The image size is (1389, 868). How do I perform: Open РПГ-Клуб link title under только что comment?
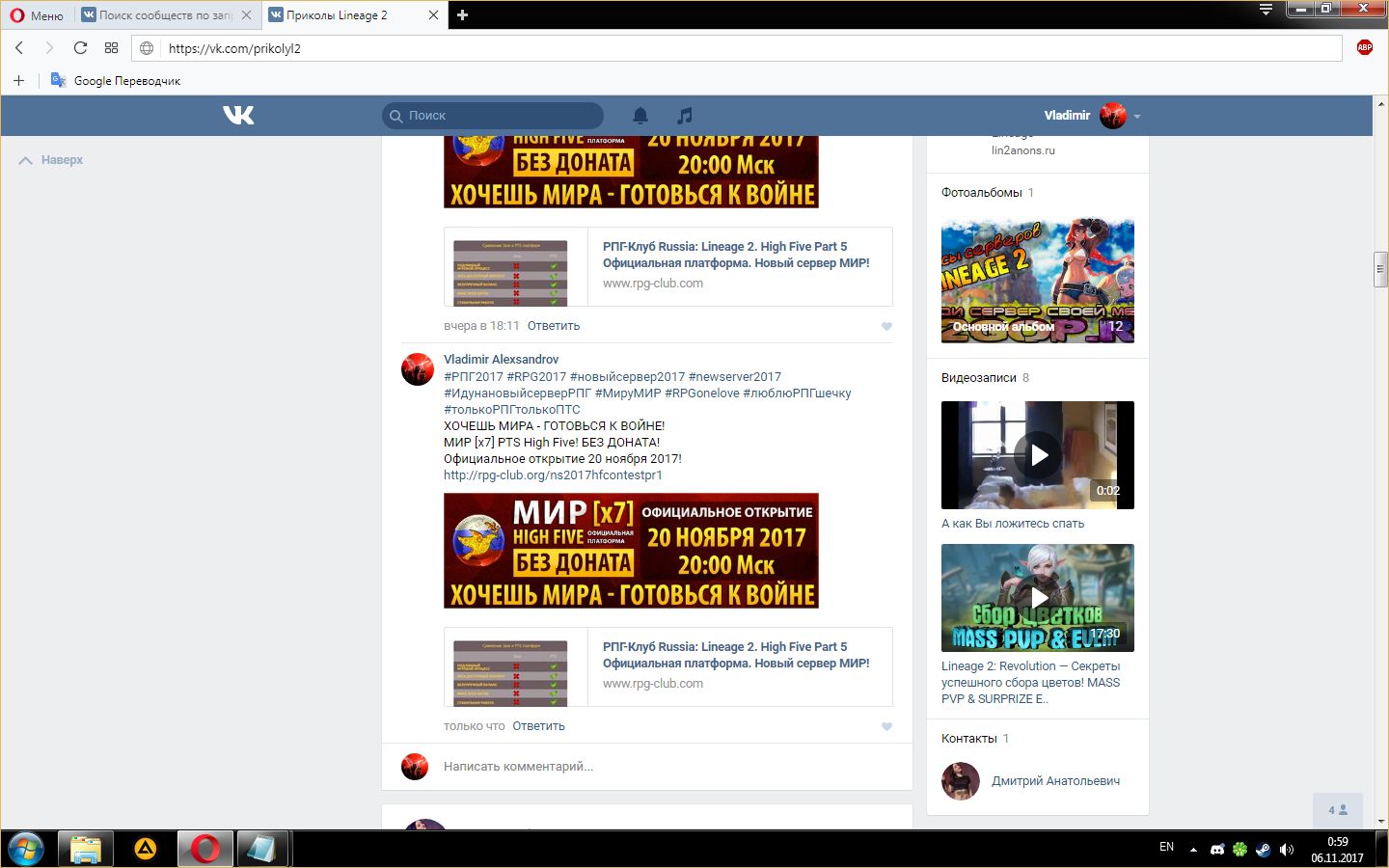(736, 655)
